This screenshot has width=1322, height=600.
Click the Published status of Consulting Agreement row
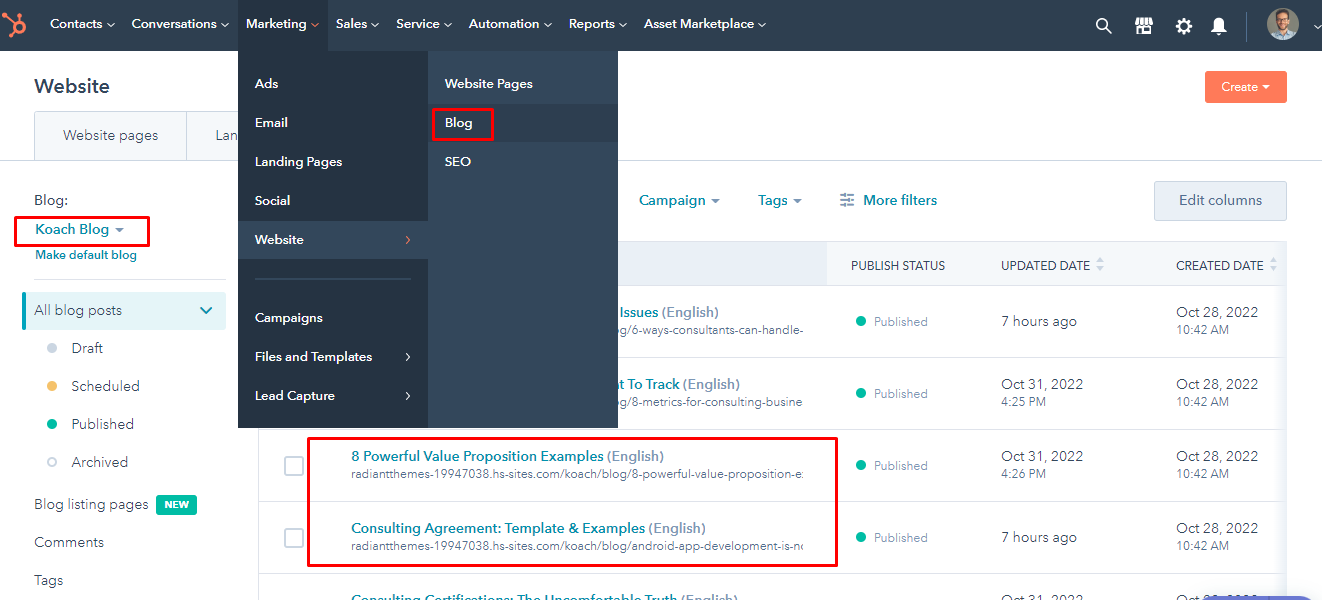click(892, 538)
